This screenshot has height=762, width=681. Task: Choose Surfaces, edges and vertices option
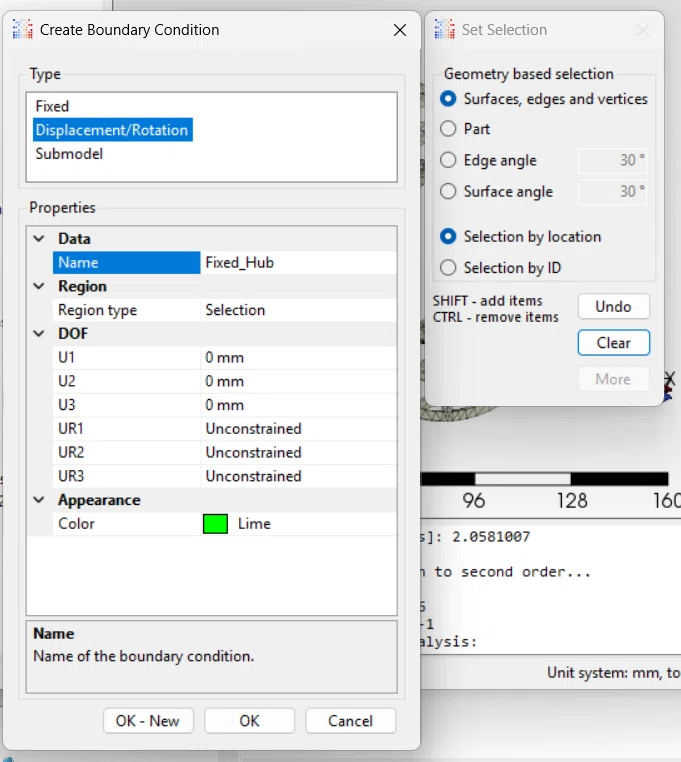point(543,99)
